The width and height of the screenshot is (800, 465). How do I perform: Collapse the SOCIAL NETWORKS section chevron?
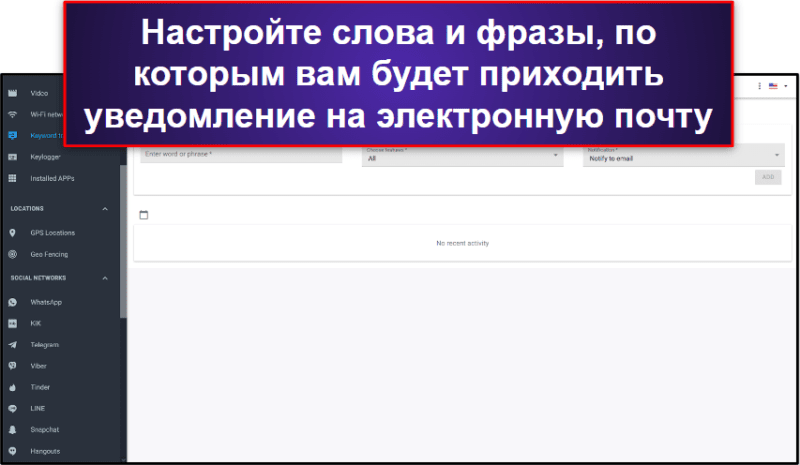[105, 278]
